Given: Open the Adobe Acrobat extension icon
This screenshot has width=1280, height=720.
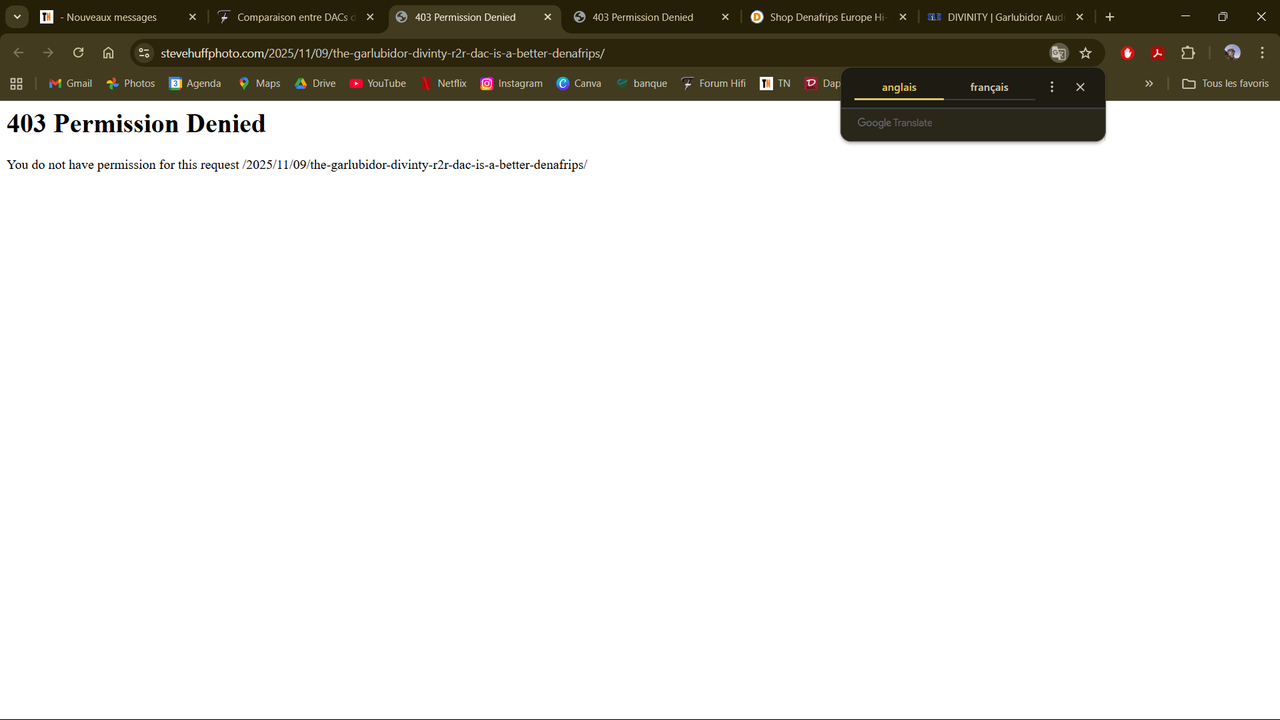Looking at the screenshot, I should [1157, 52].
